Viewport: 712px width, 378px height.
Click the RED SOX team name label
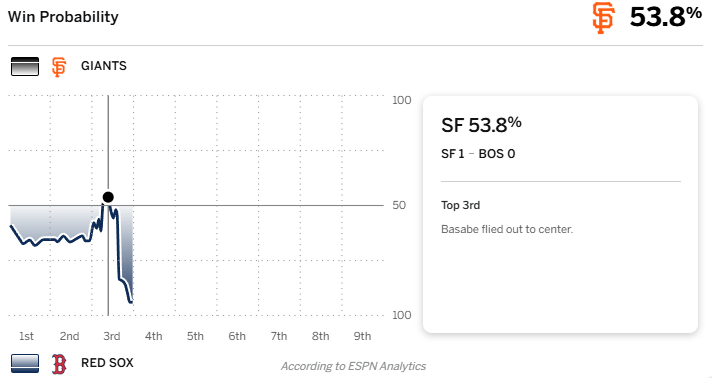107,363
